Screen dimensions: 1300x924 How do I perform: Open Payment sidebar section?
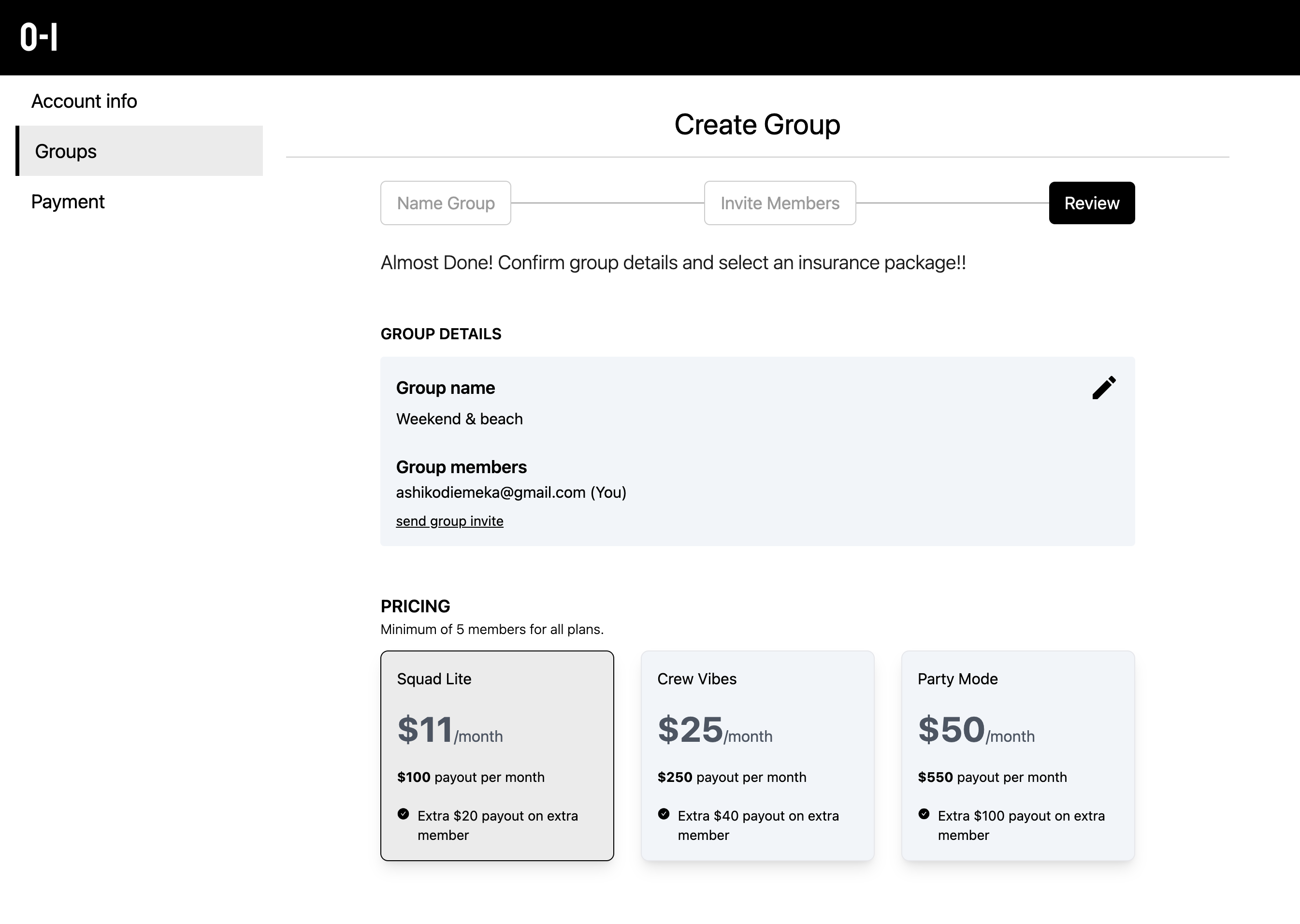click(x=68, y=202)
